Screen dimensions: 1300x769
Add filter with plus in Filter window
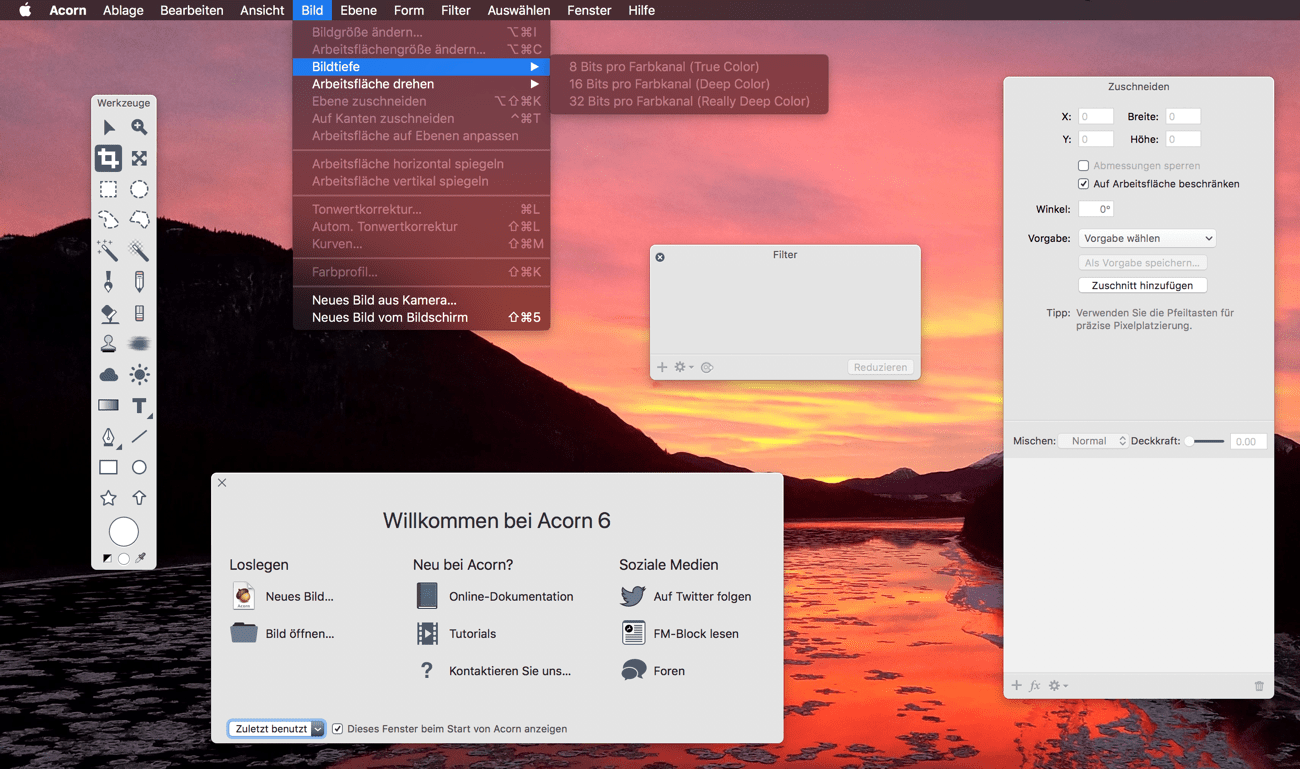tap(662, 367)
